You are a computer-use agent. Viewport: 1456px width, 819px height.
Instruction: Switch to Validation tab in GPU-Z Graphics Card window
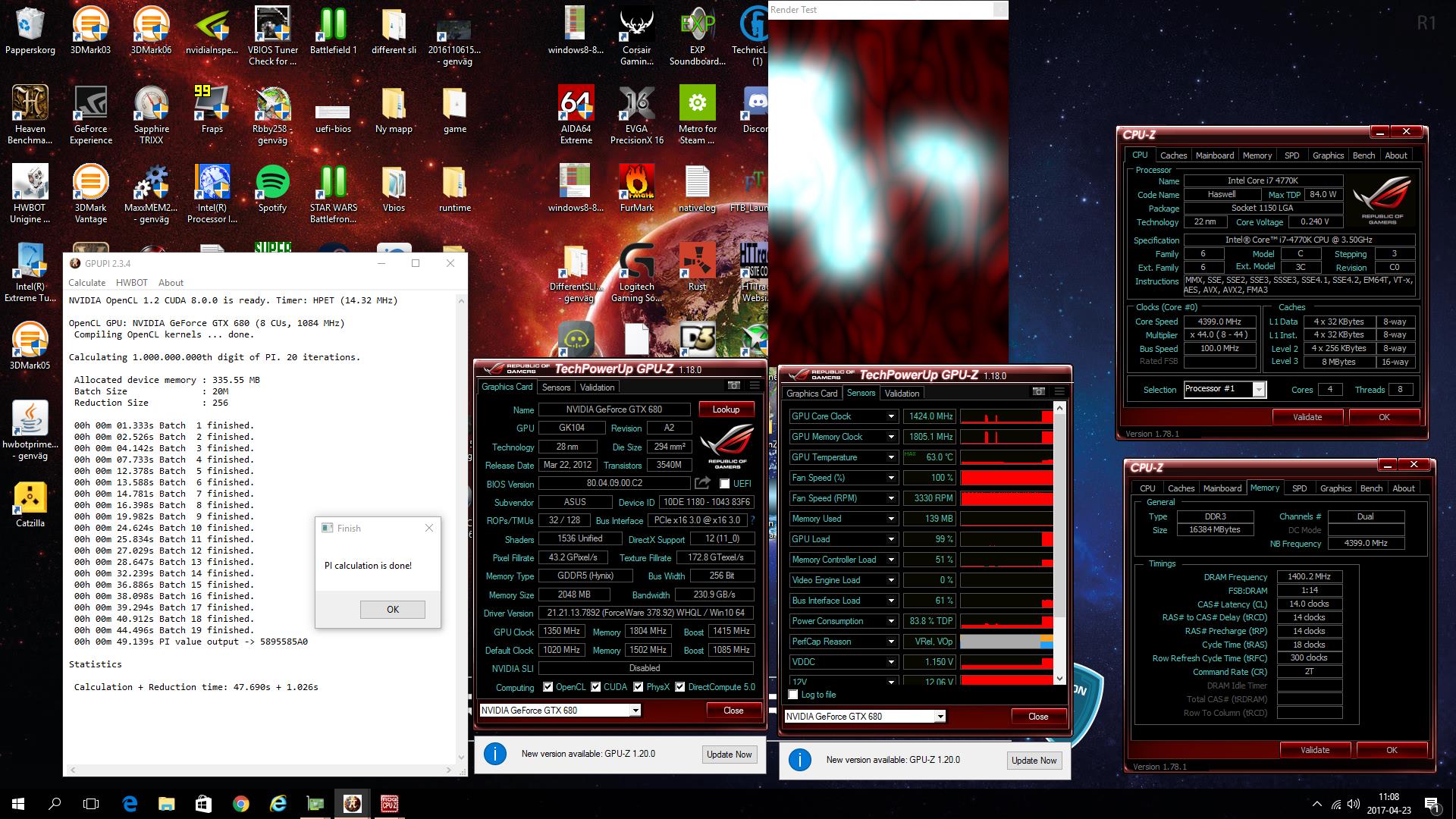[x=597, y=388]
